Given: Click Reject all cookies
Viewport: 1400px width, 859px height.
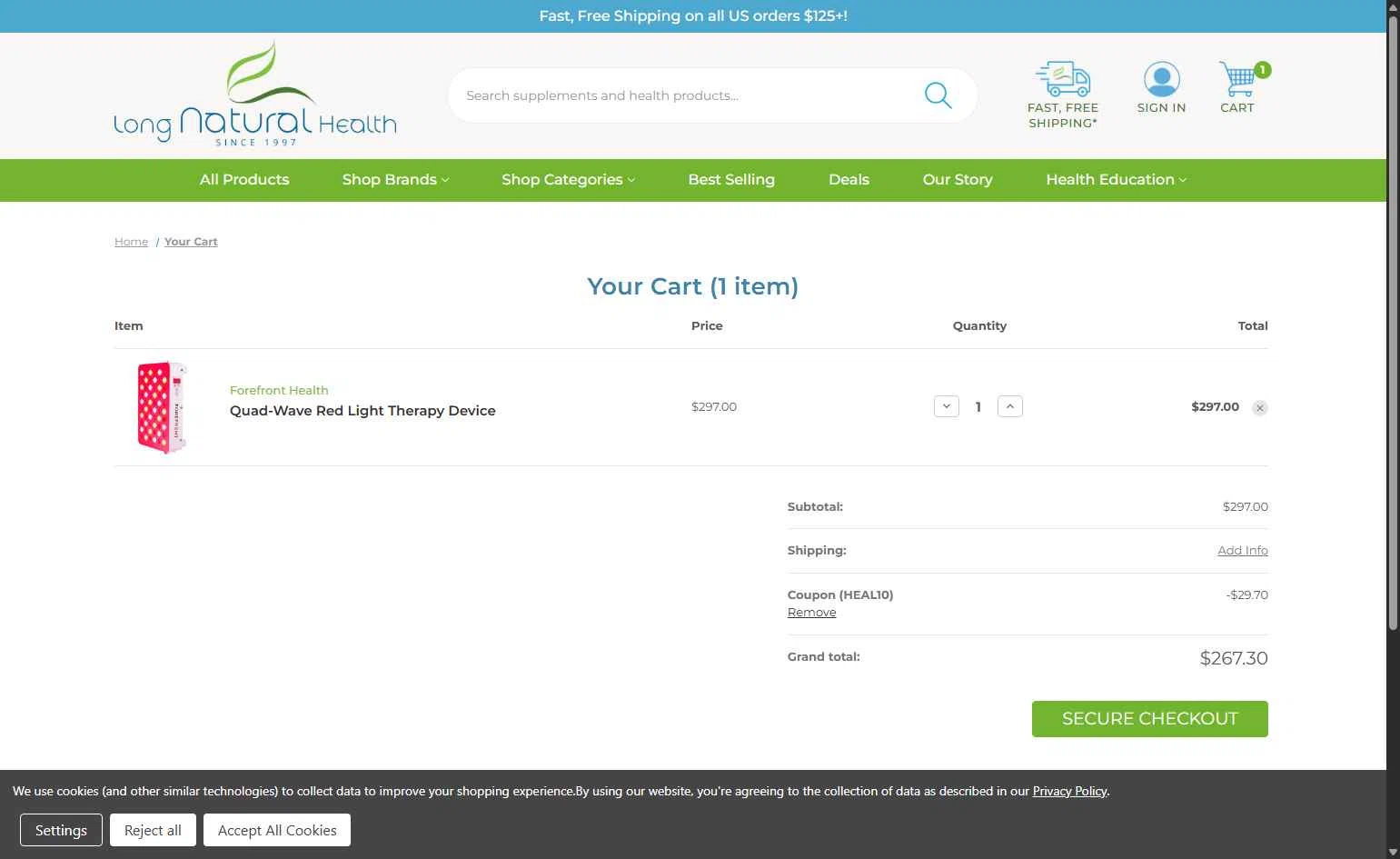Looking at the screenshot, I should [153, 830].
